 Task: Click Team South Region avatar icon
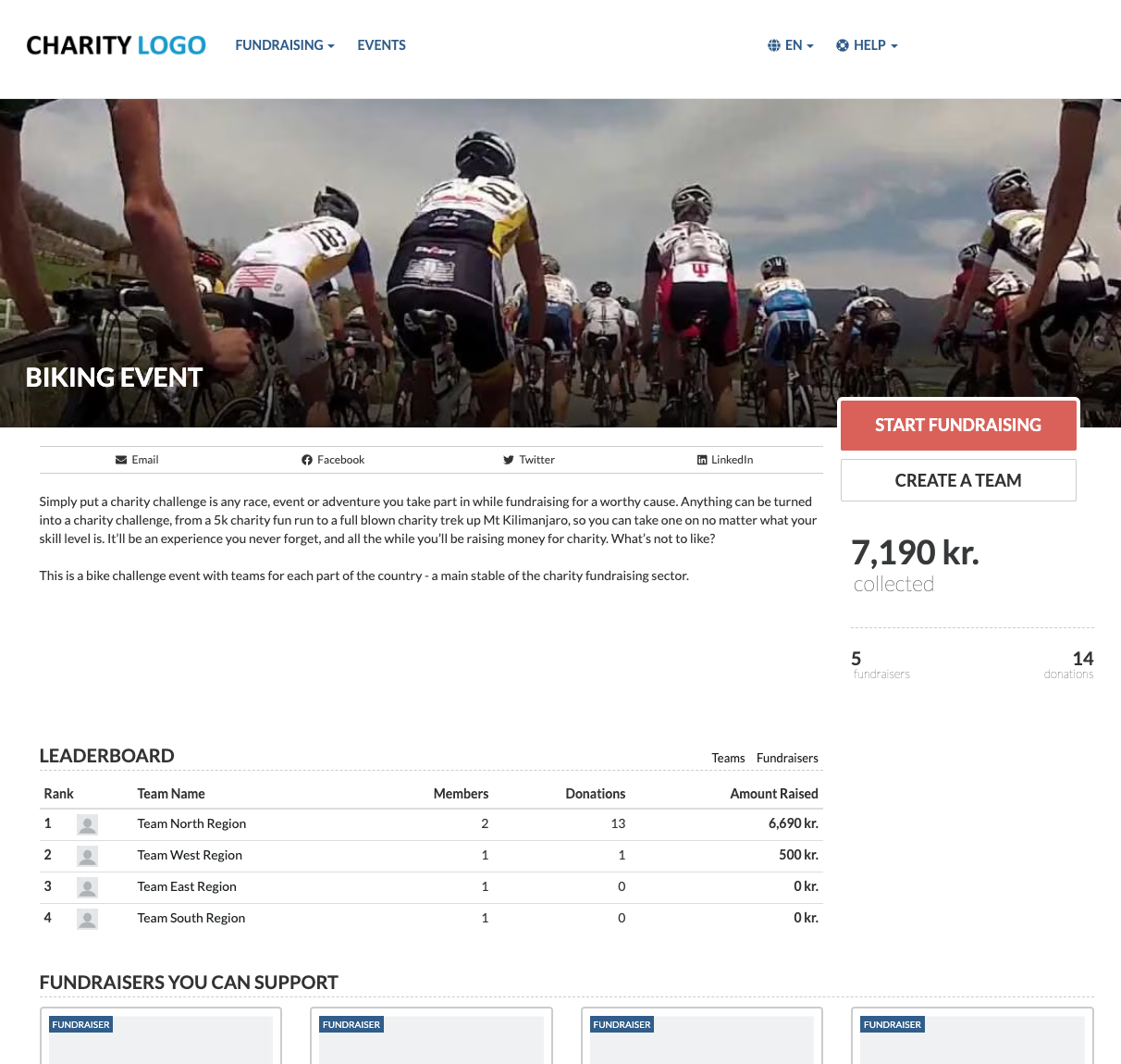[87, 919]
